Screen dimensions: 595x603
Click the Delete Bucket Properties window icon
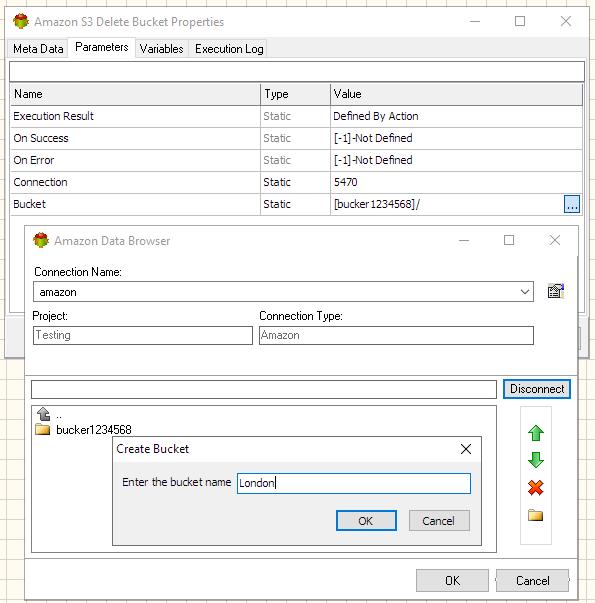21,21
